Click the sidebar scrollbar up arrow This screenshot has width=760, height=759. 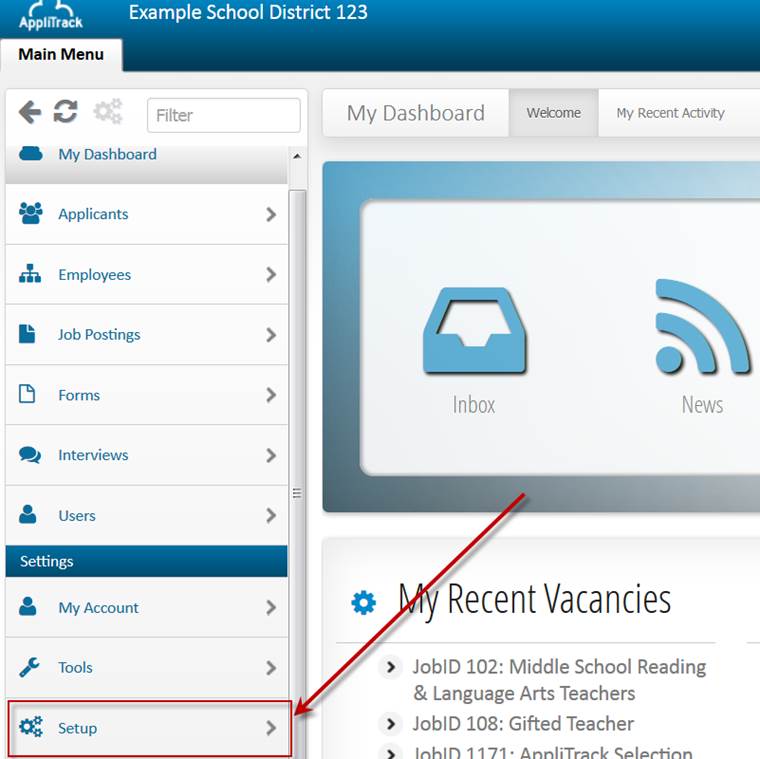297,156
